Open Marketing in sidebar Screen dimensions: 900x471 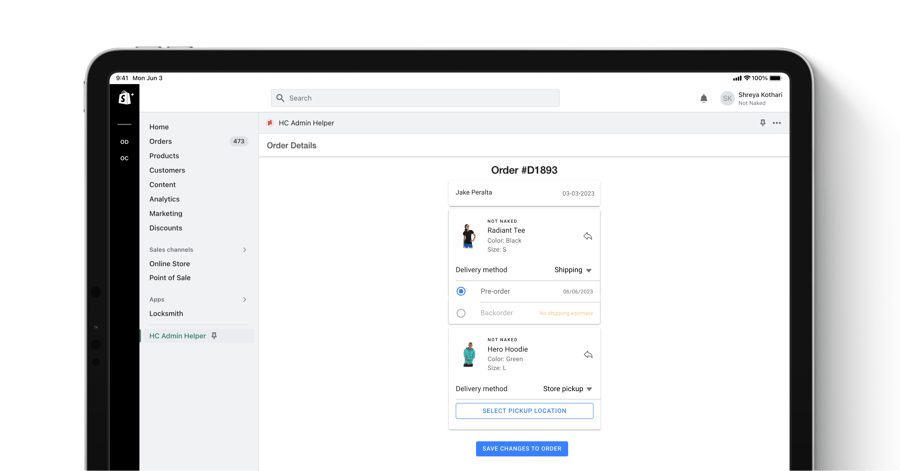(166, 213)
